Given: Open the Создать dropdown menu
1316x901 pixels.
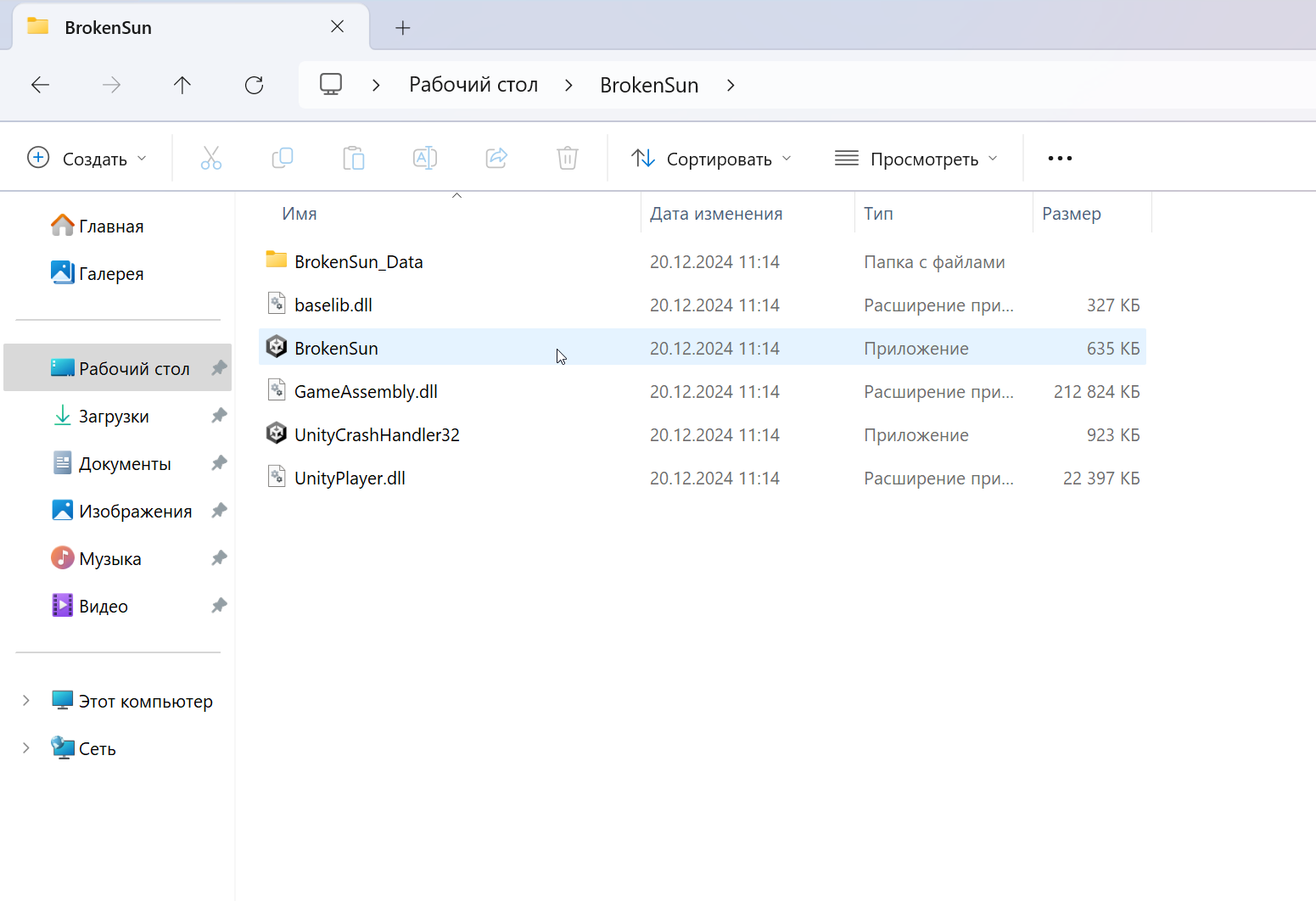Looking at the screenshot, I should coord(87,159).
